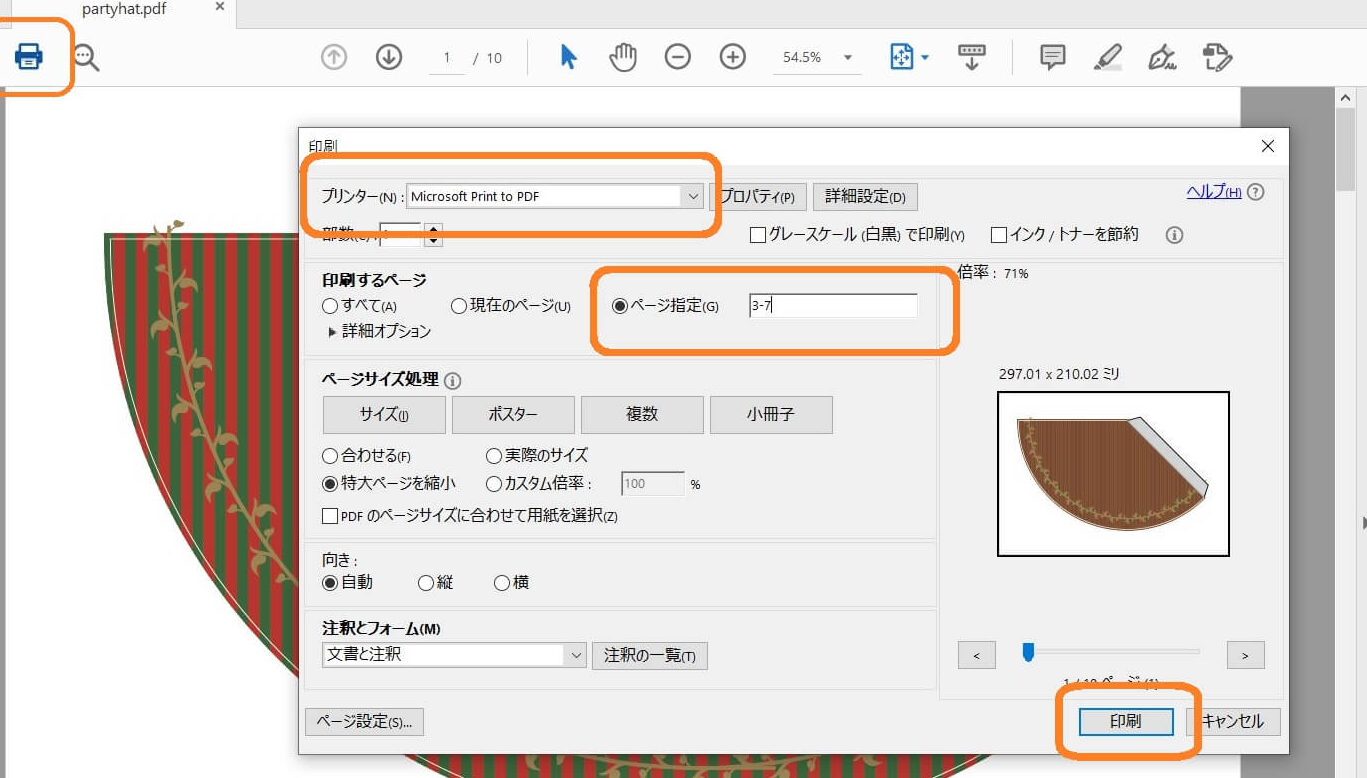The width and height of the screenshot is (1367, 778).
Task: Zoom out with minus icon
Action: (x=678, y=57)
